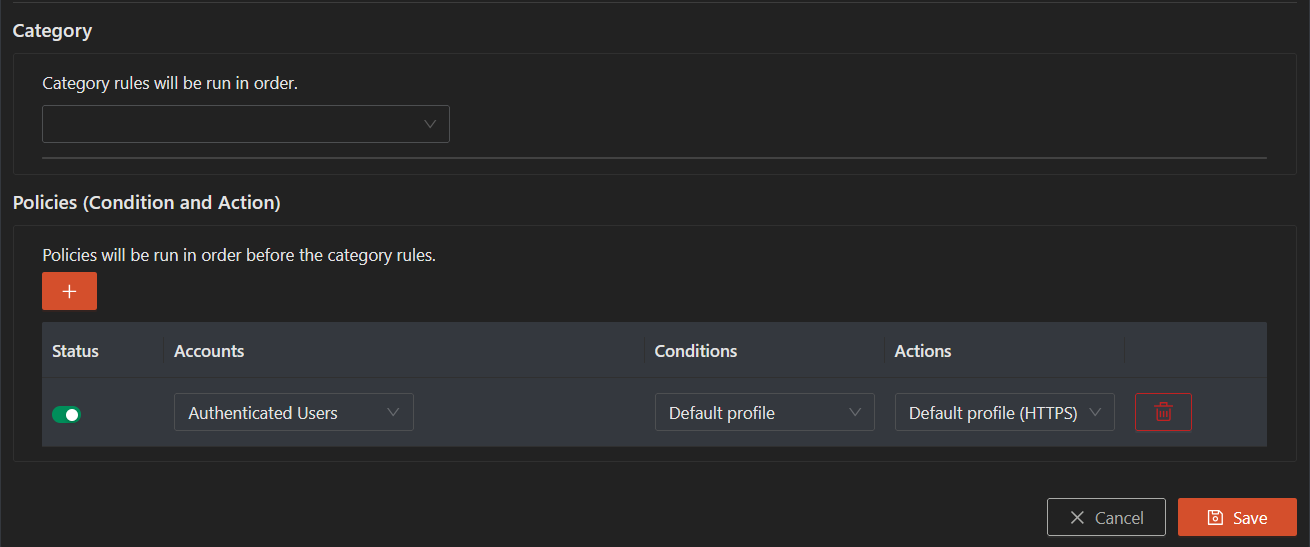The image size is (1310, 547).
Task: Expand the Default profile conditions dropdown
Action: [x=765, y=412]
